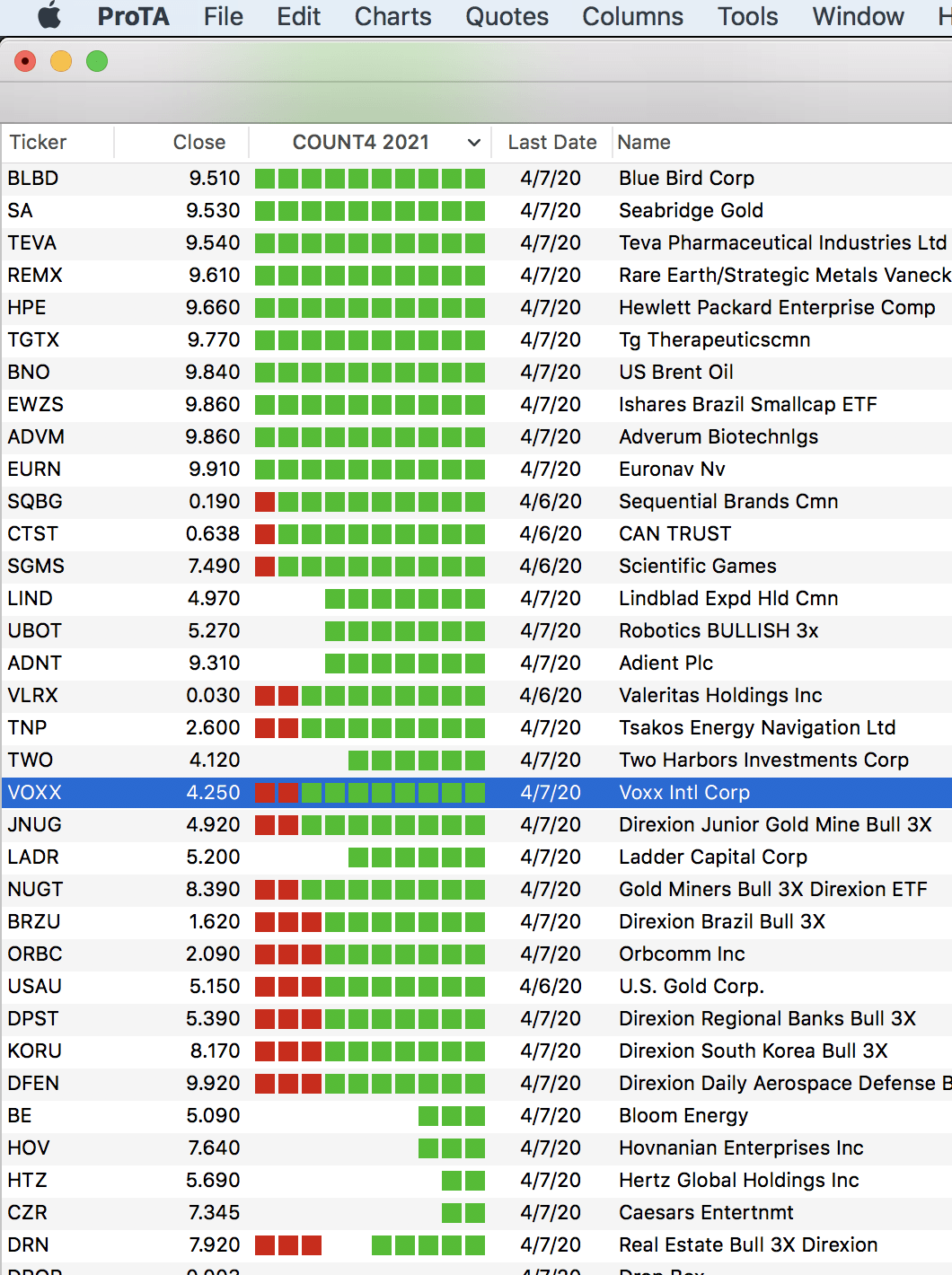Click Two Harbors Investments Corp name
This screenshot has height=1275, width=952.
[763, 761]
